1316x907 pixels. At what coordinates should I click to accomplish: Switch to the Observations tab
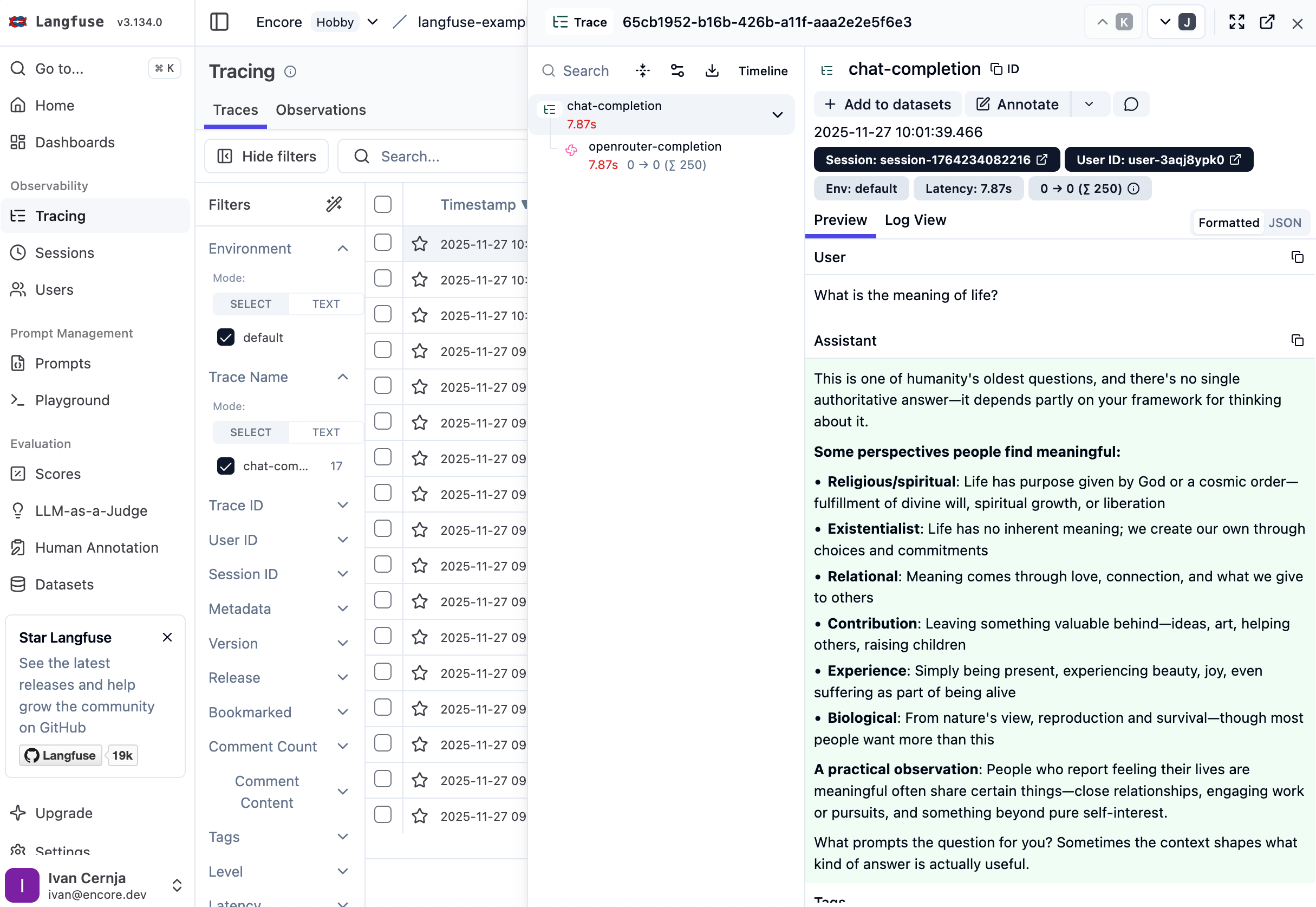(321, 109)
